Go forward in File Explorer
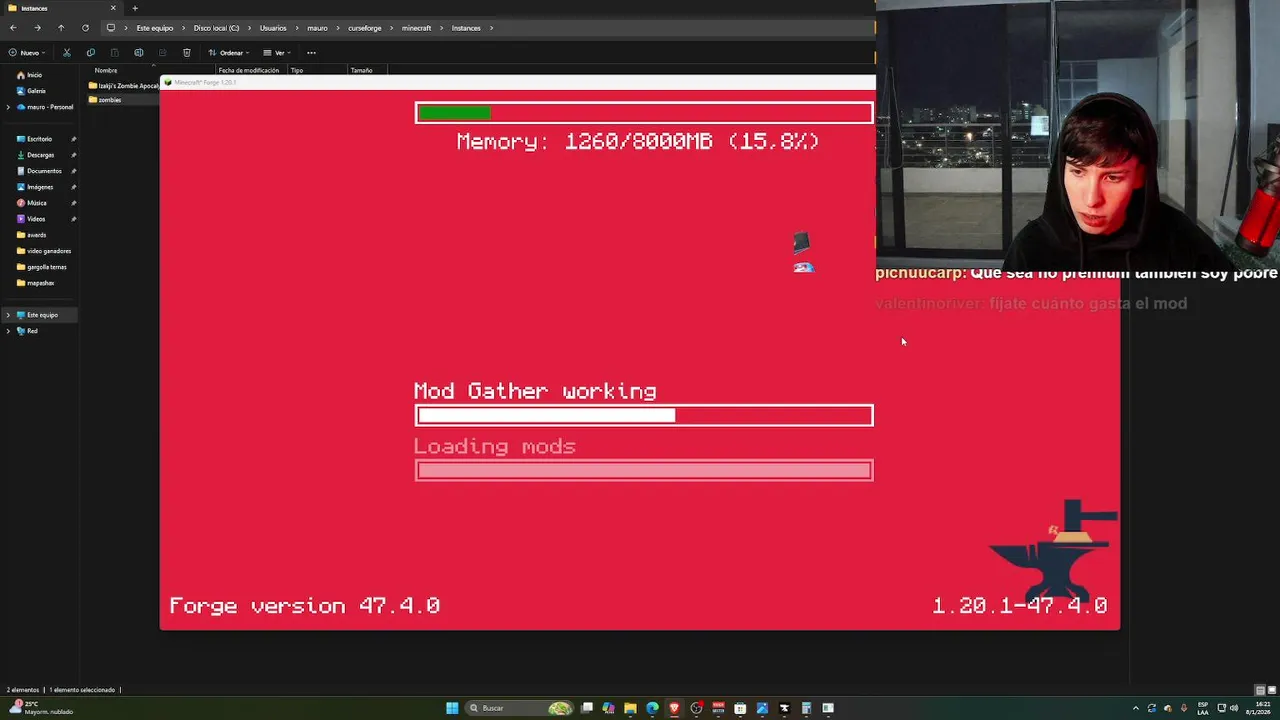Viewport: 1280px width, 720px height. point(37,28)
